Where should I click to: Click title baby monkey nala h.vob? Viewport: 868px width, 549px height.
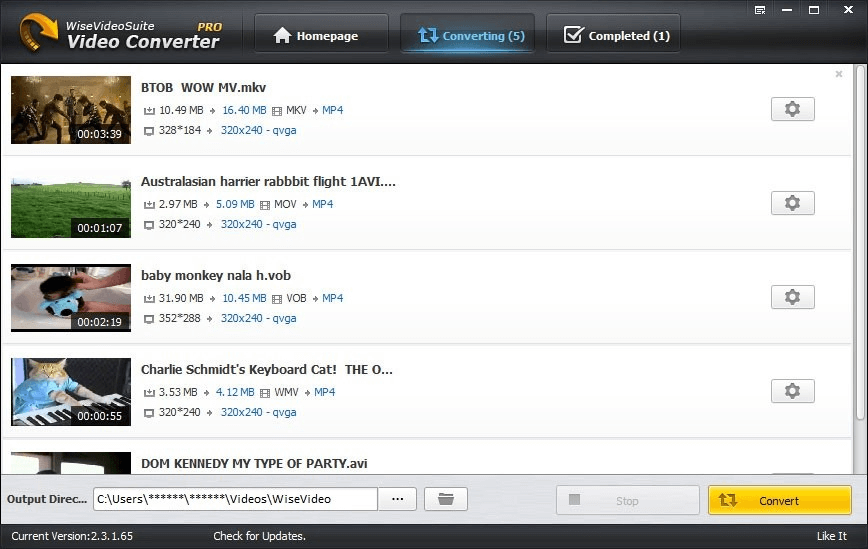point(216,276)
